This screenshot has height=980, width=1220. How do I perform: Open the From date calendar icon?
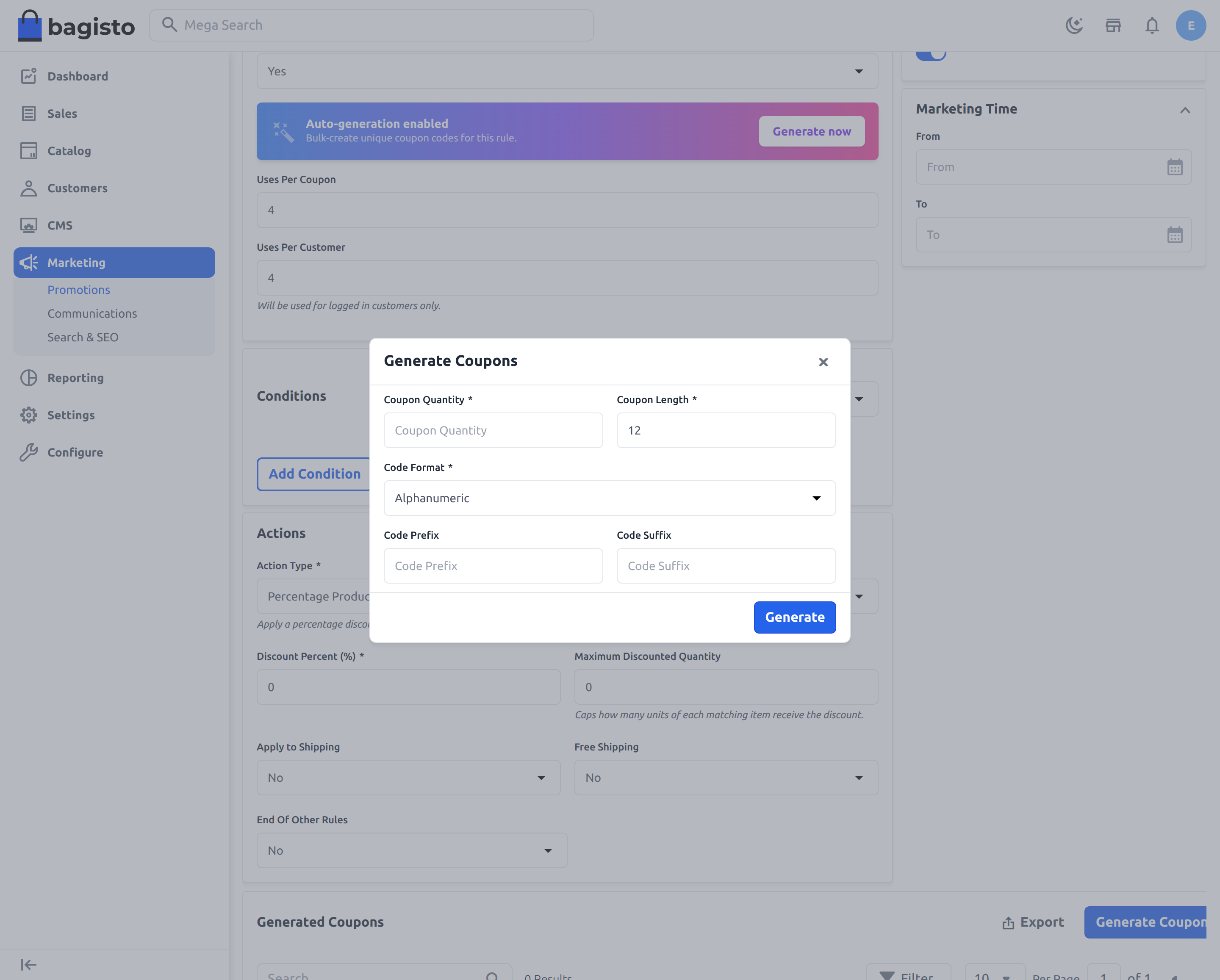1175,167
